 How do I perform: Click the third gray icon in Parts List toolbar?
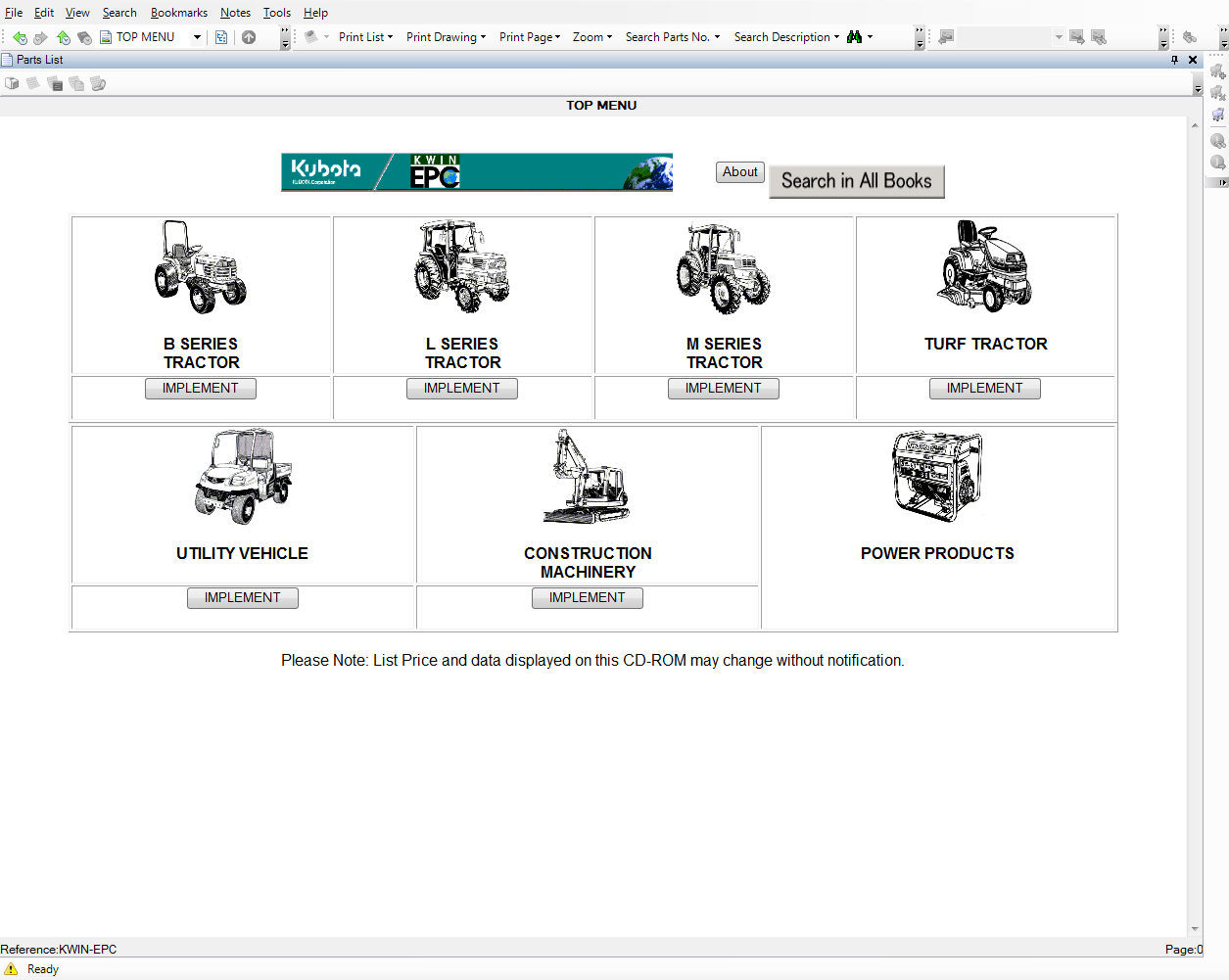55,83
